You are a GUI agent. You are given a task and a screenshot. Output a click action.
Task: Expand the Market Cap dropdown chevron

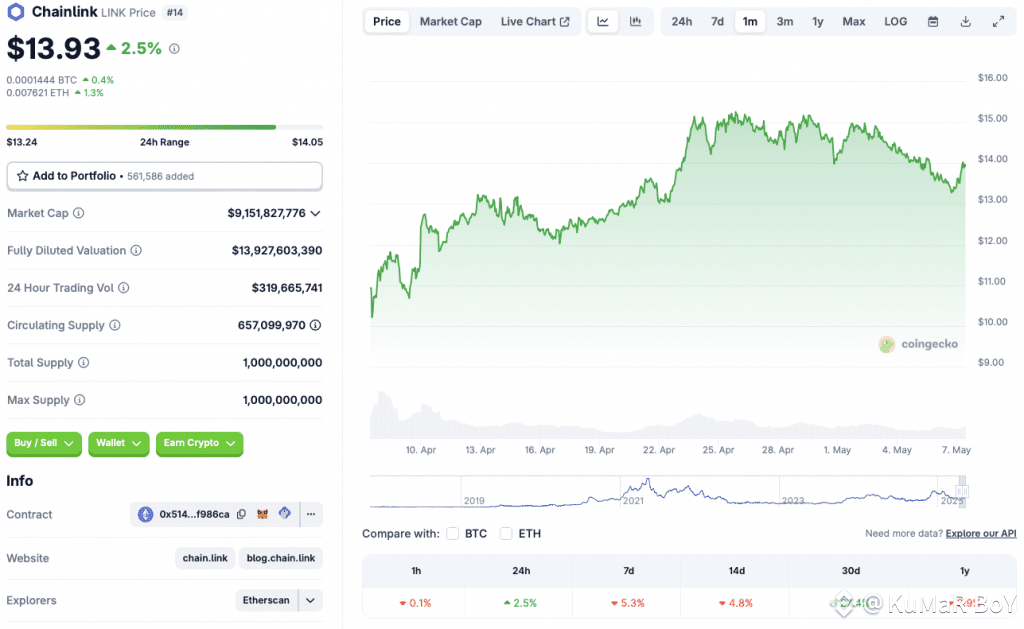(315, 213)
